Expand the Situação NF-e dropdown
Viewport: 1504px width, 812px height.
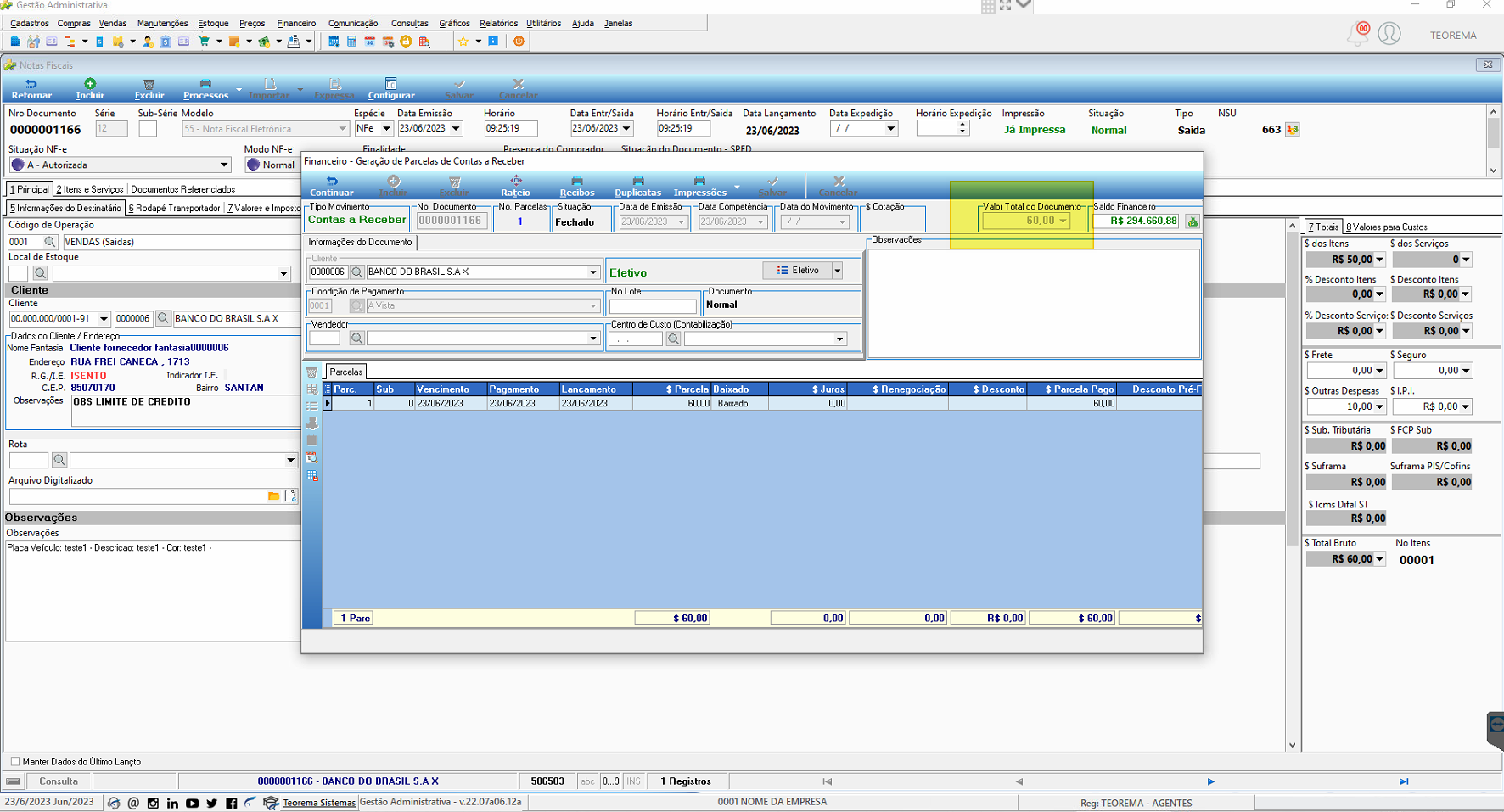(x=224, y=165)
